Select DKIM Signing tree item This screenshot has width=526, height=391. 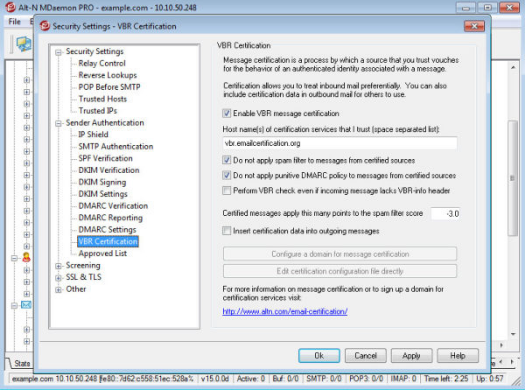(102, 182)
